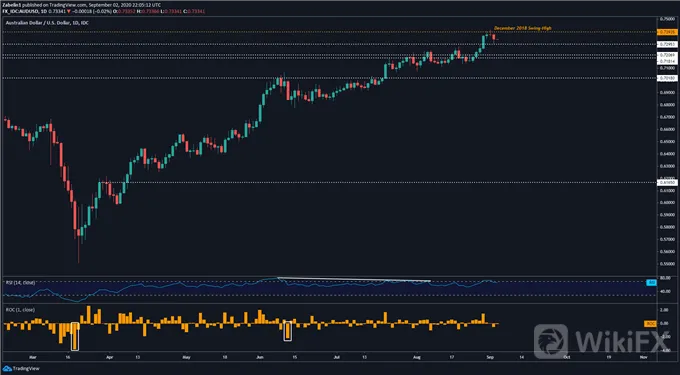Click the 'Mar' label on the time axis
The image size is (680, 375).
point(32,358)
